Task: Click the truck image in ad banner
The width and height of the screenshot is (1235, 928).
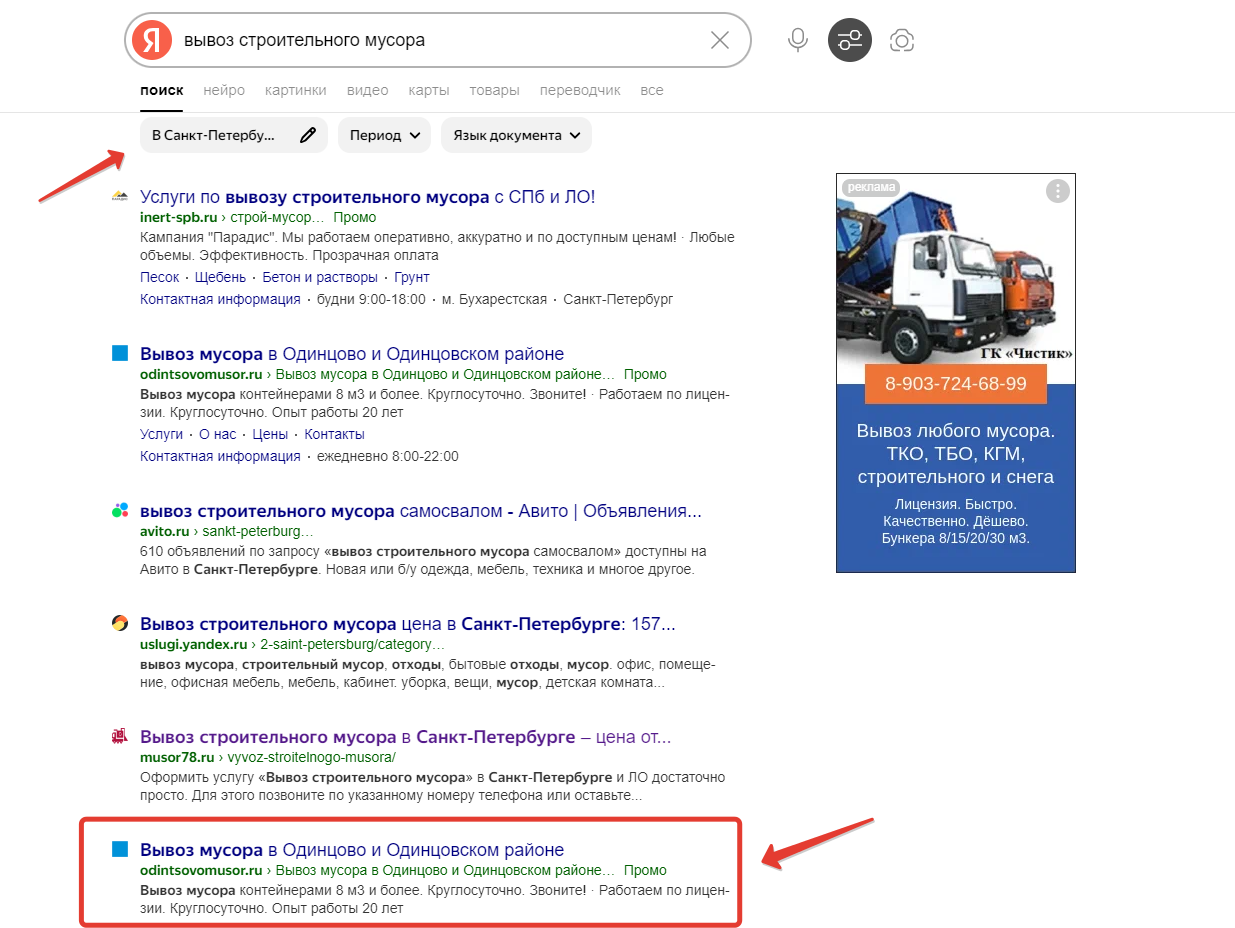Action: (955, 270)
